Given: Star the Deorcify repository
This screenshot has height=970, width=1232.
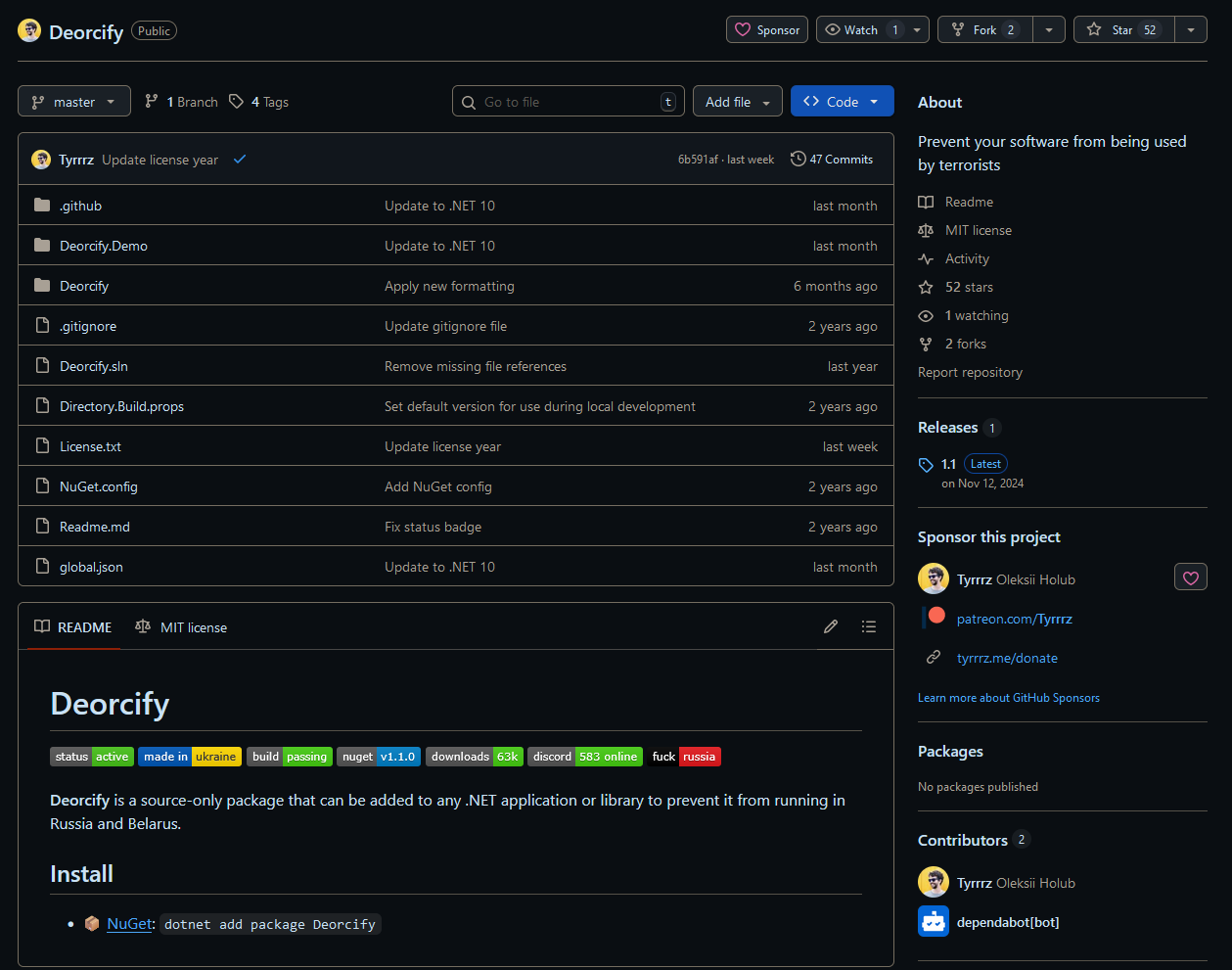Looking at the screenshot, I should coord(1123,29).
